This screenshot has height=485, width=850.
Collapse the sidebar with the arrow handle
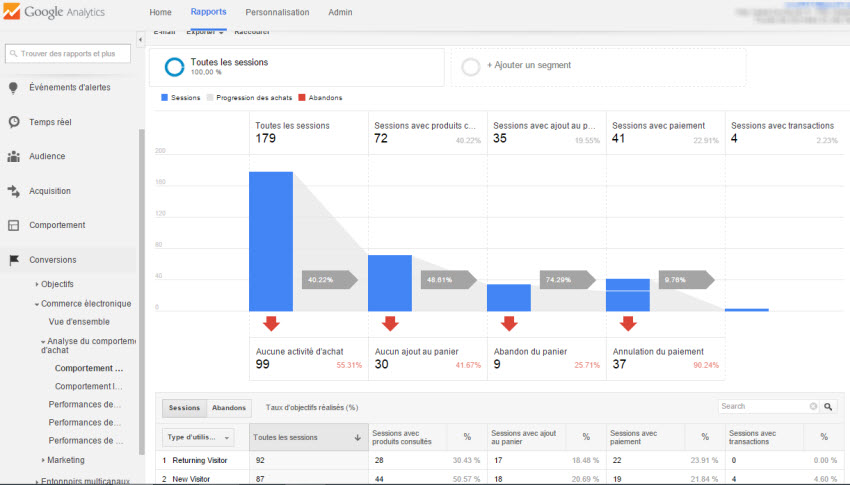coord(140,40)
